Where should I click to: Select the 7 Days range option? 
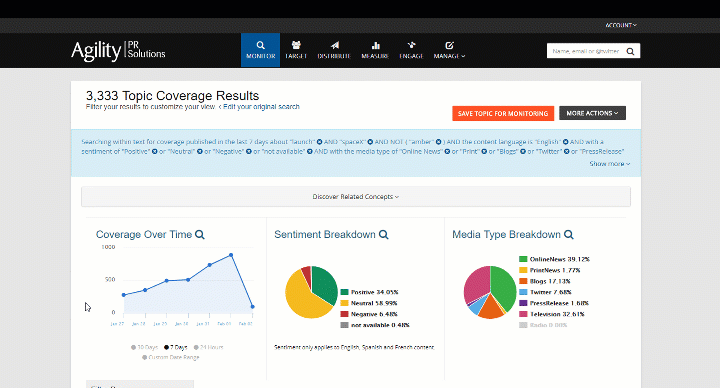(176, 348)
